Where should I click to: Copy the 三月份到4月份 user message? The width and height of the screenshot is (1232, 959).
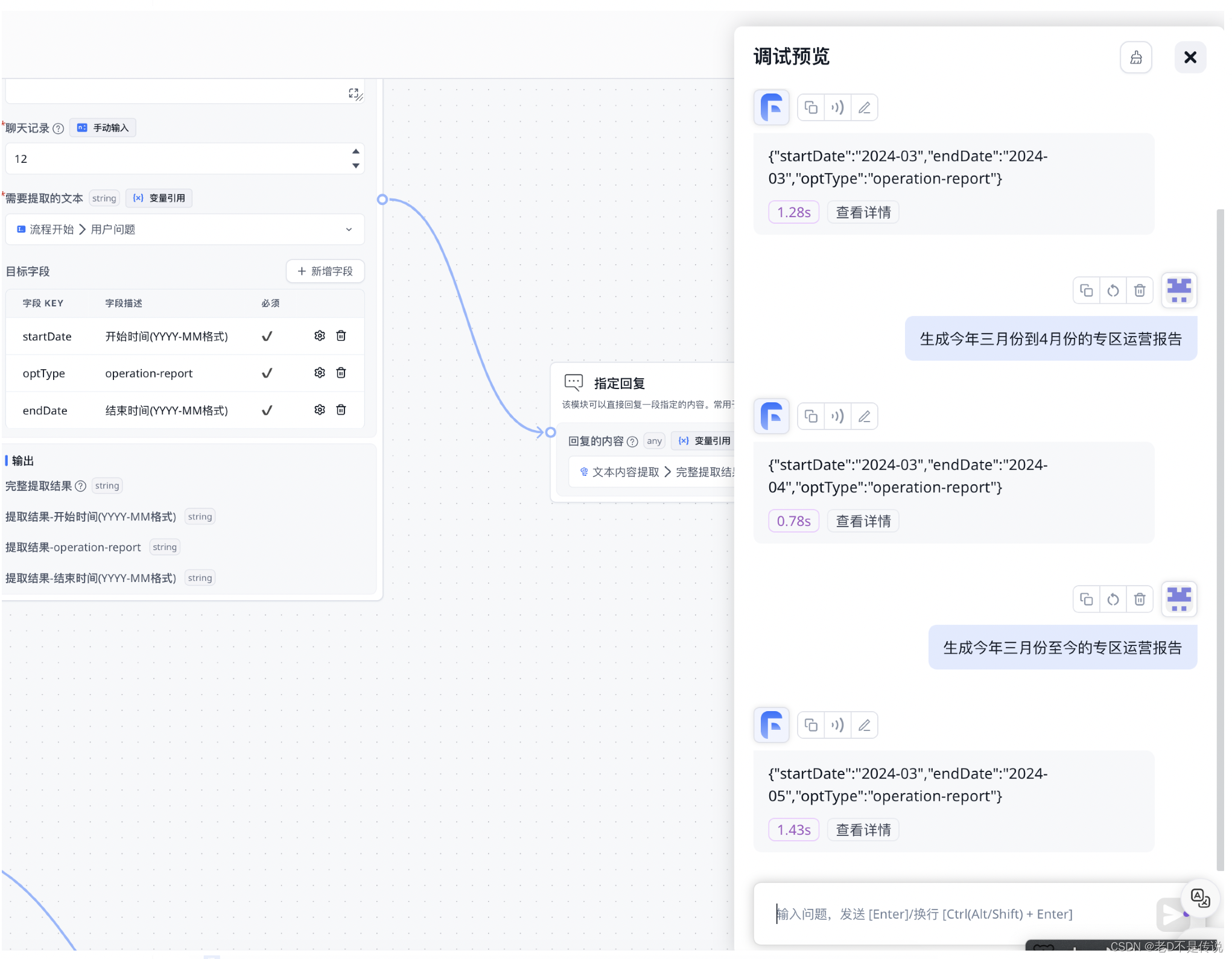coord(1086,291)
